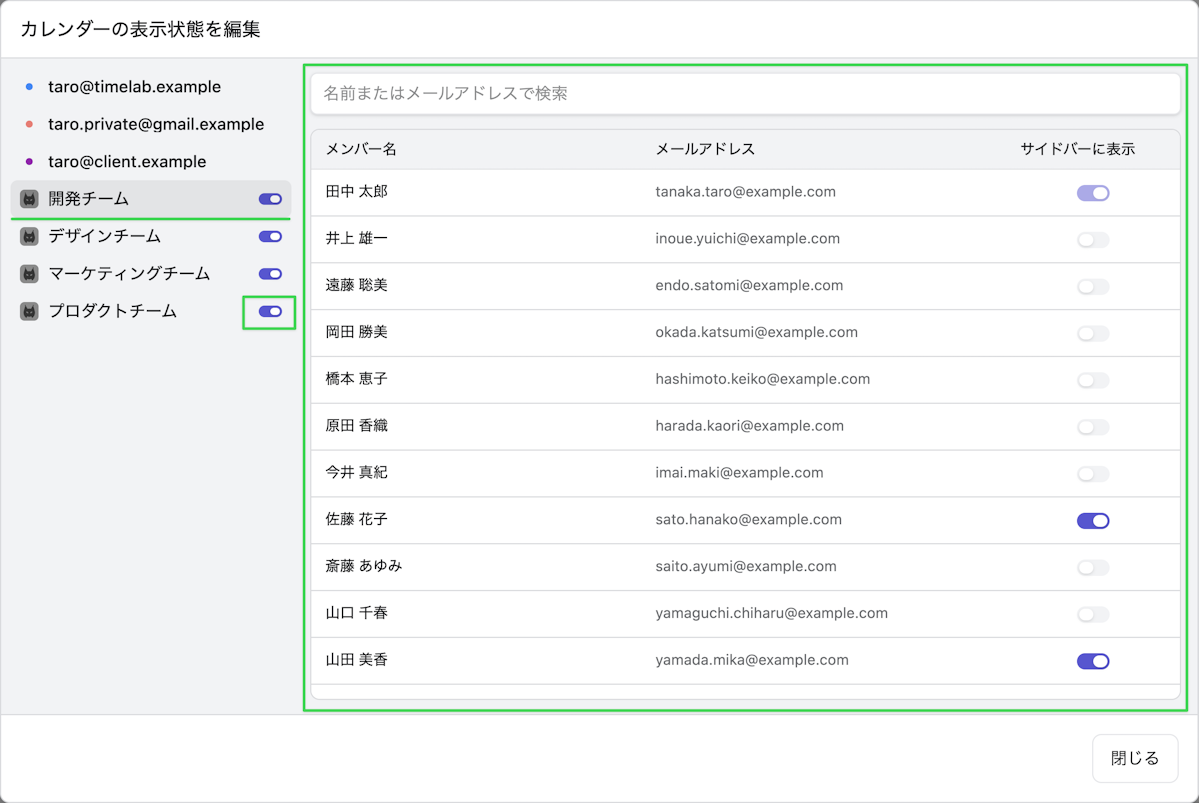This screenshot has height=803, width=1199.
Task: Click the name 井上 雄一
Action: tap(356, 238)
